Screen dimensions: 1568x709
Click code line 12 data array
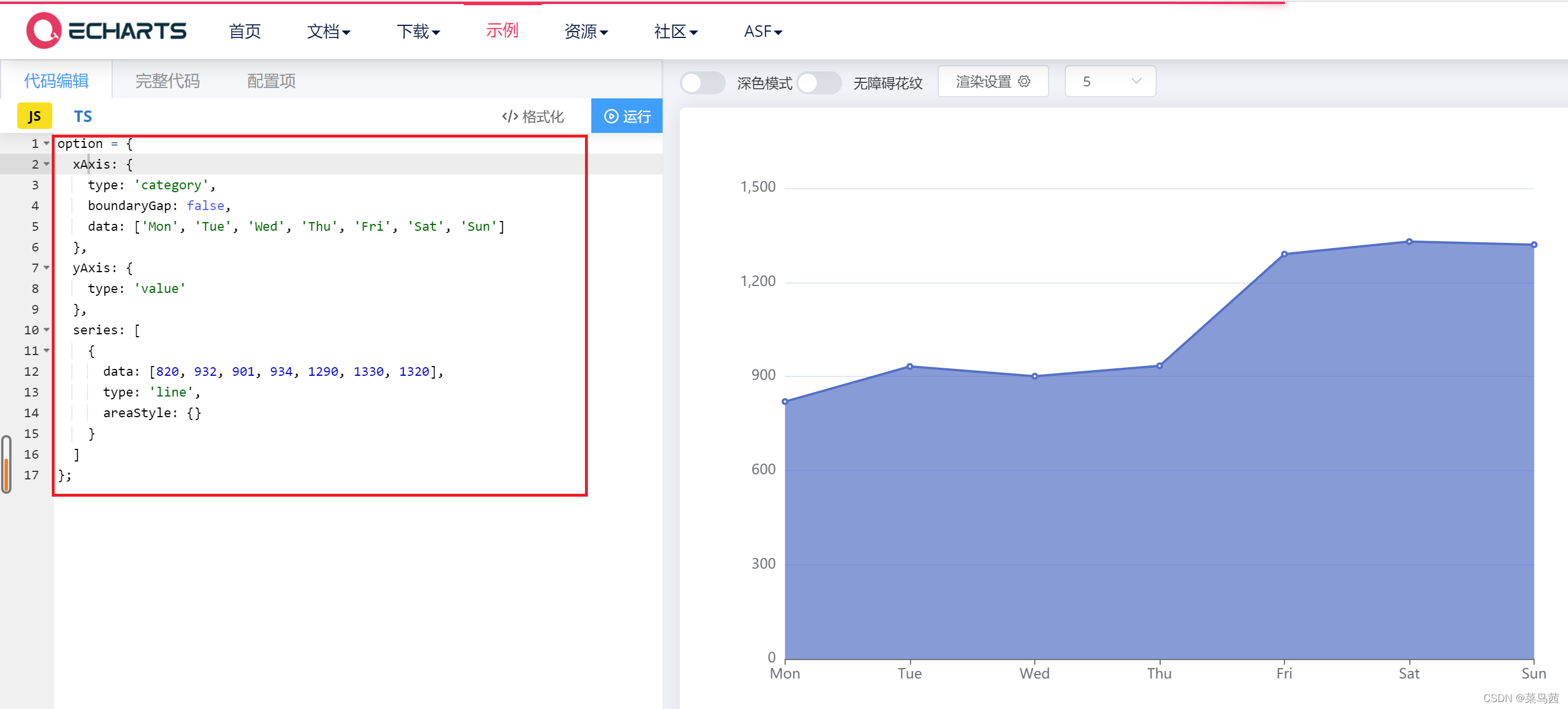273,372
